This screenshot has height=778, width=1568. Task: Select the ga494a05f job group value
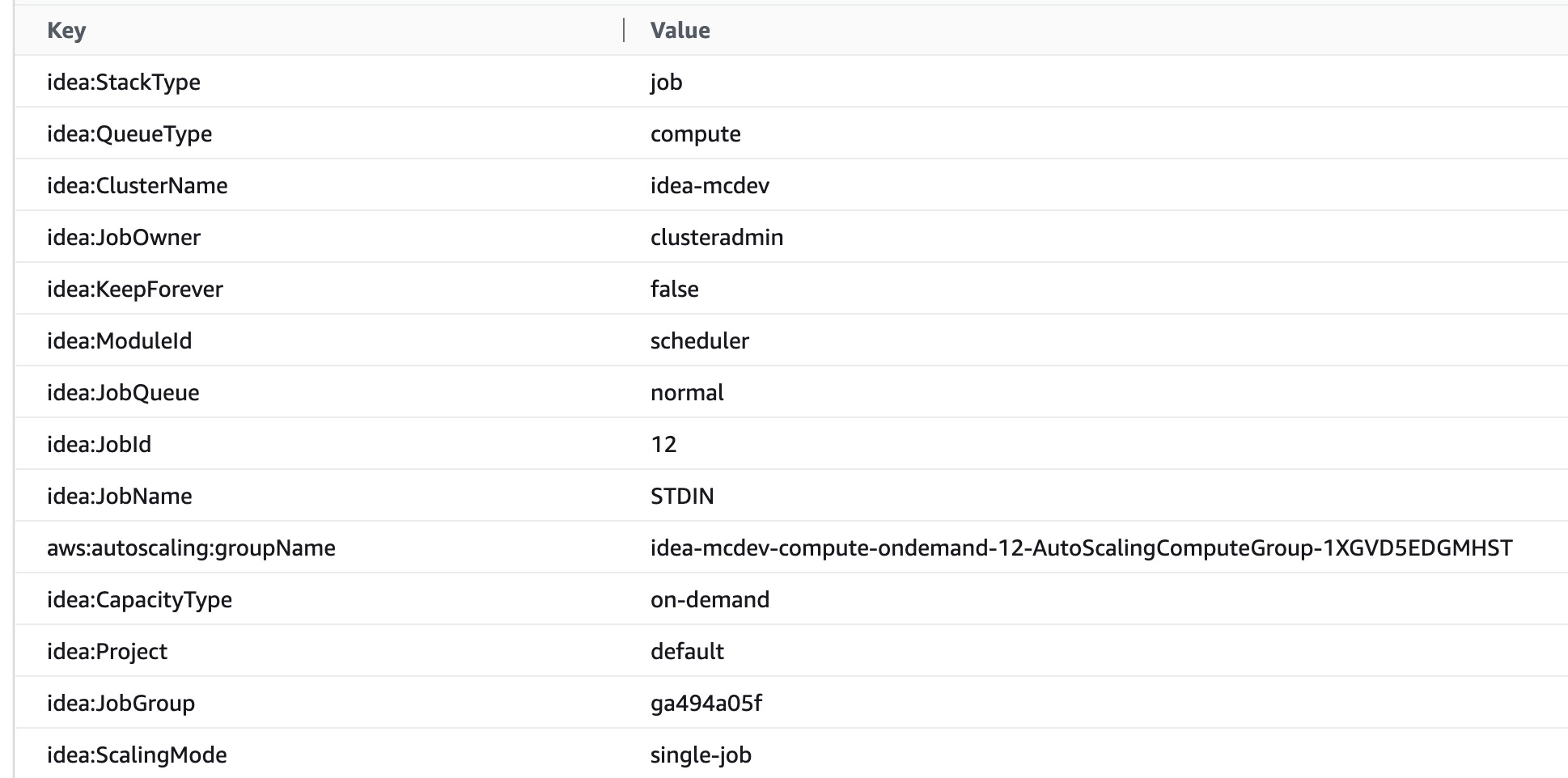click(x=706, y=704)
